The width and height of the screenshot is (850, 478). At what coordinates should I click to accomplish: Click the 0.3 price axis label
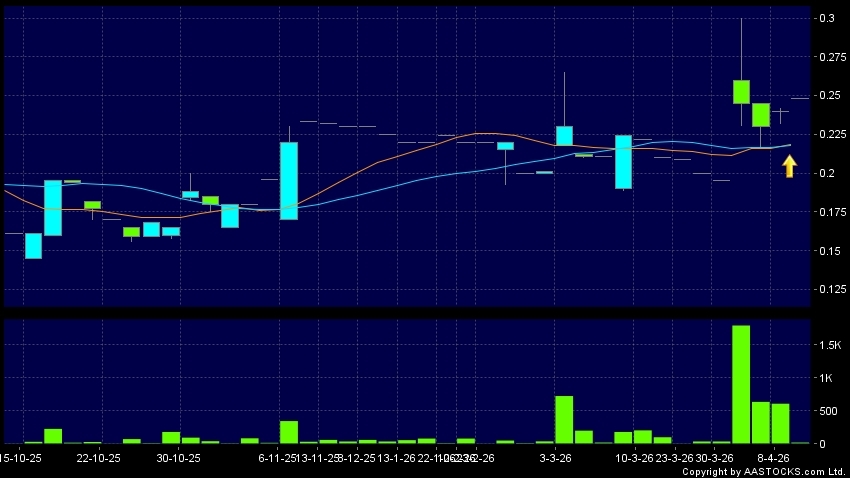(827, 18)
